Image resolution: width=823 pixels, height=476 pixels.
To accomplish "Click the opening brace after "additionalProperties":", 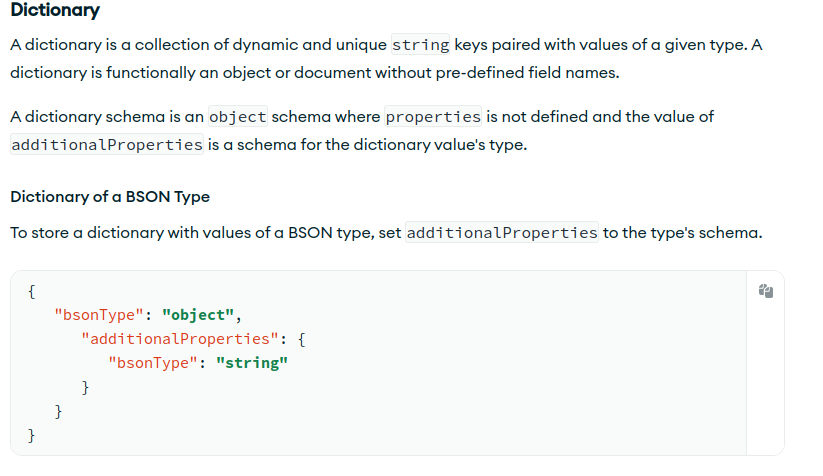I will coord(301,340).
